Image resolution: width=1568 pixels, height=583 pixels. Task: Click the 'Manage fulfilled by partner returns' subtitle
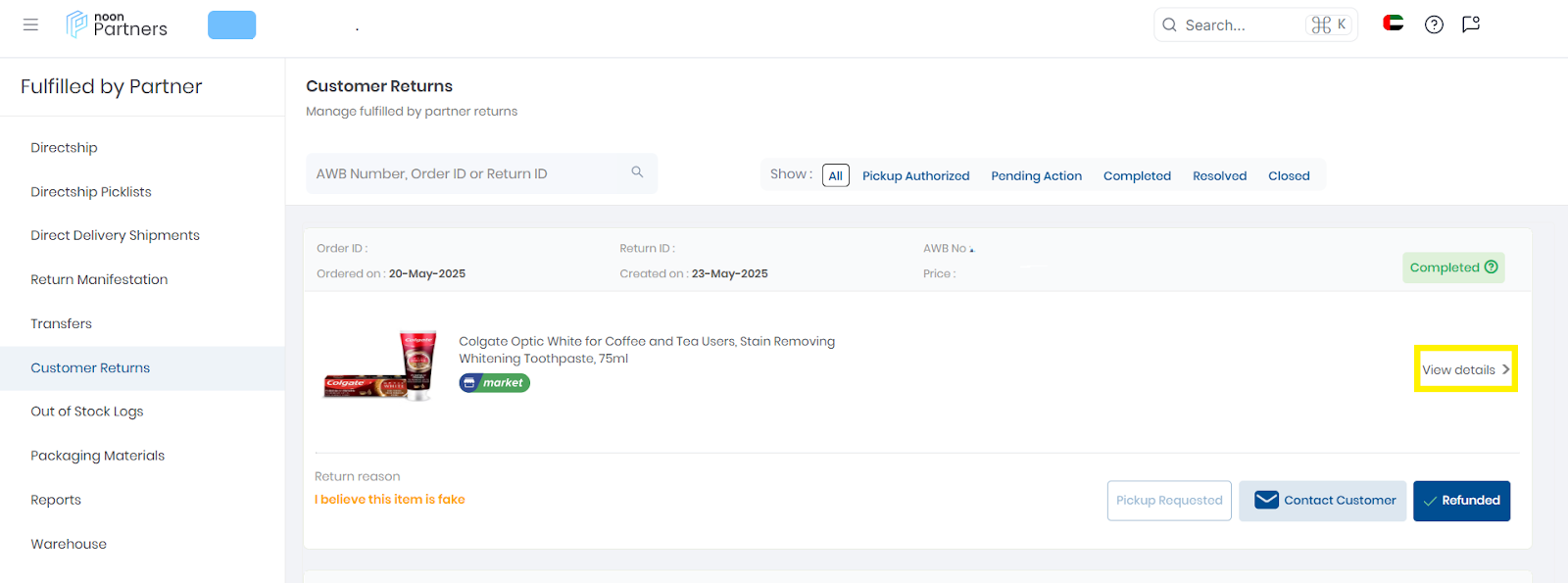click(412, 112)
